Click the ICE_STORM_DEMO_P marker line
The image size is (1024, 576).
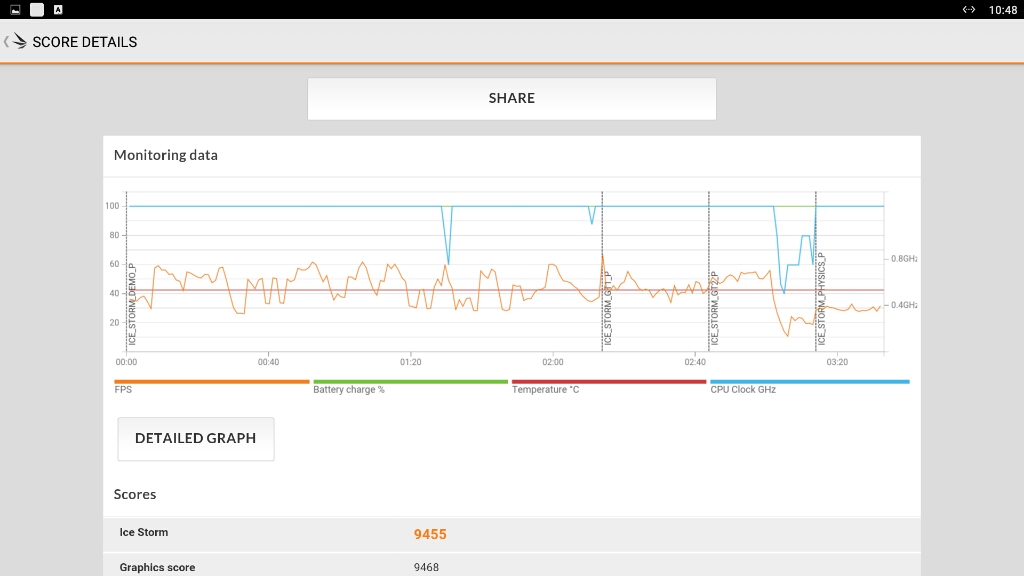(x=128, y=271)
